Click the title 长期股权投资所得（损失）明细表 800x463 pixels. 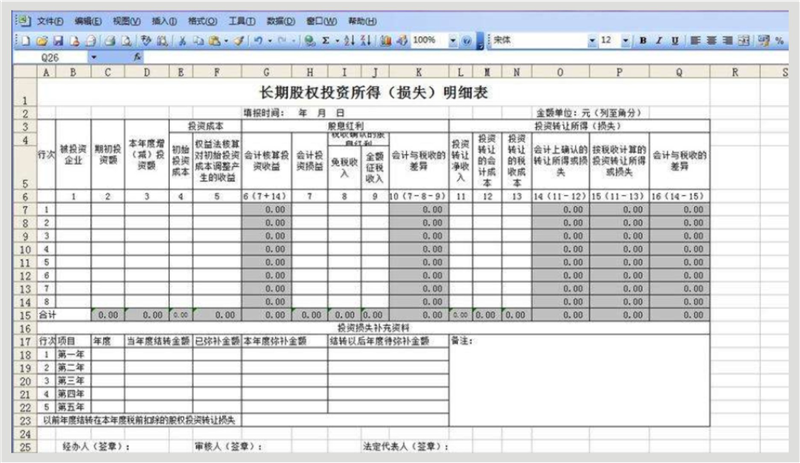(x=373, y=92)
